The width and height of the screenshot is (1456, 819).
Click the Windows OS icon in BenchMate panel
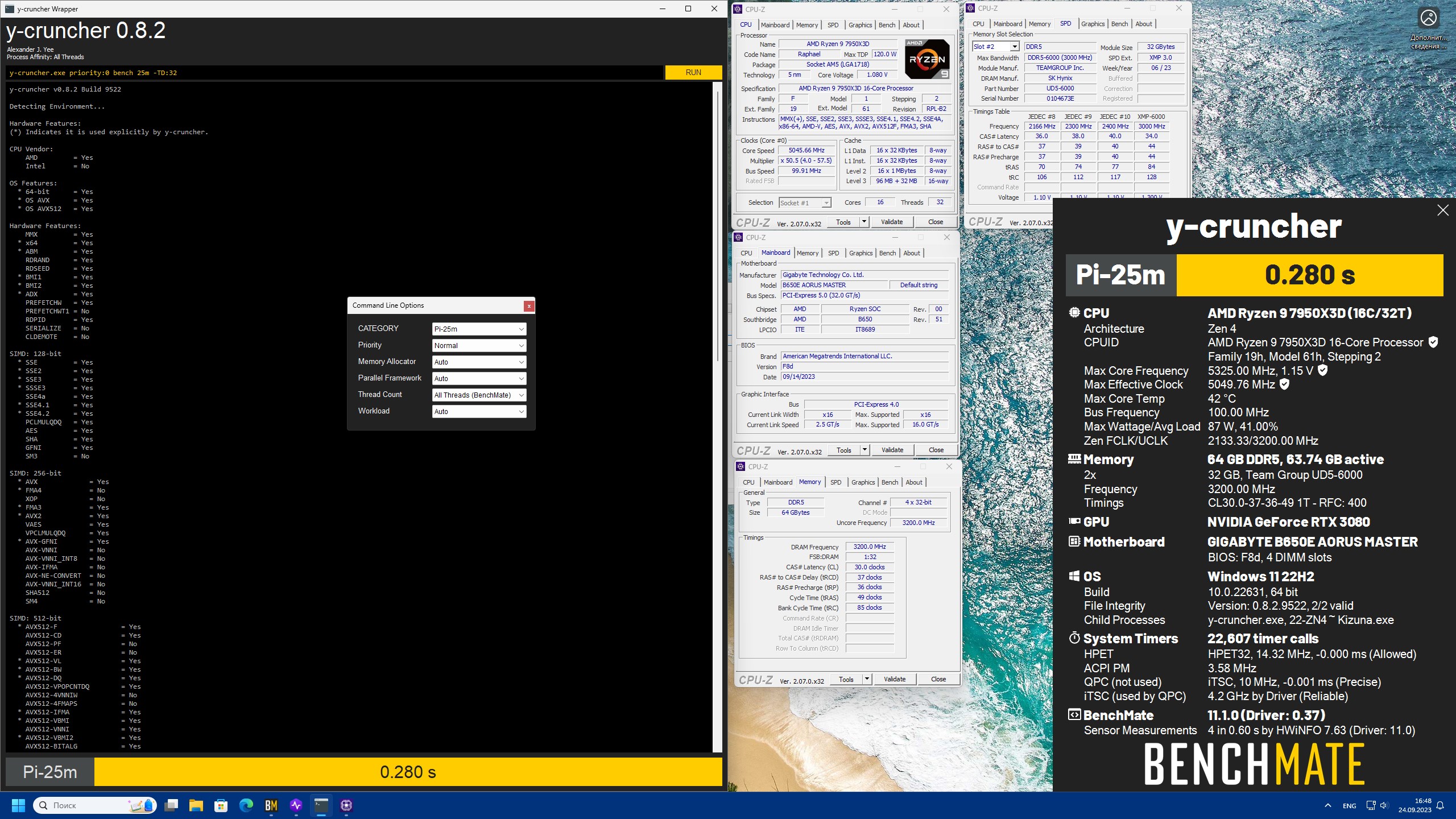pos(1074,576)
